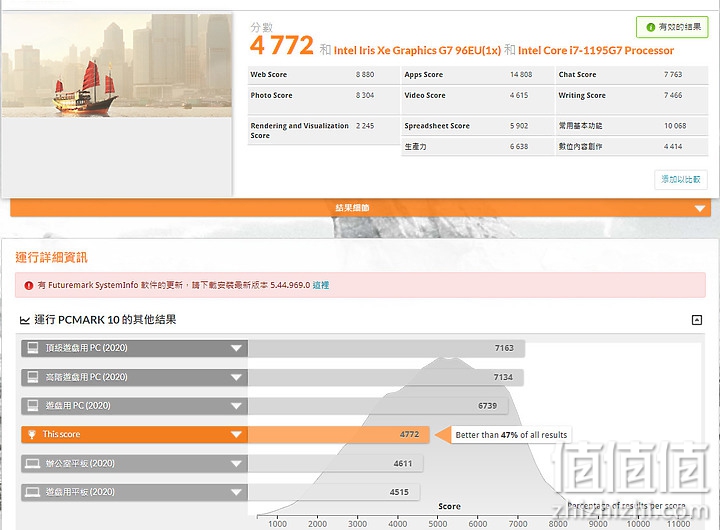
Task: Click the valid result info icon
Action: point(650,27)
